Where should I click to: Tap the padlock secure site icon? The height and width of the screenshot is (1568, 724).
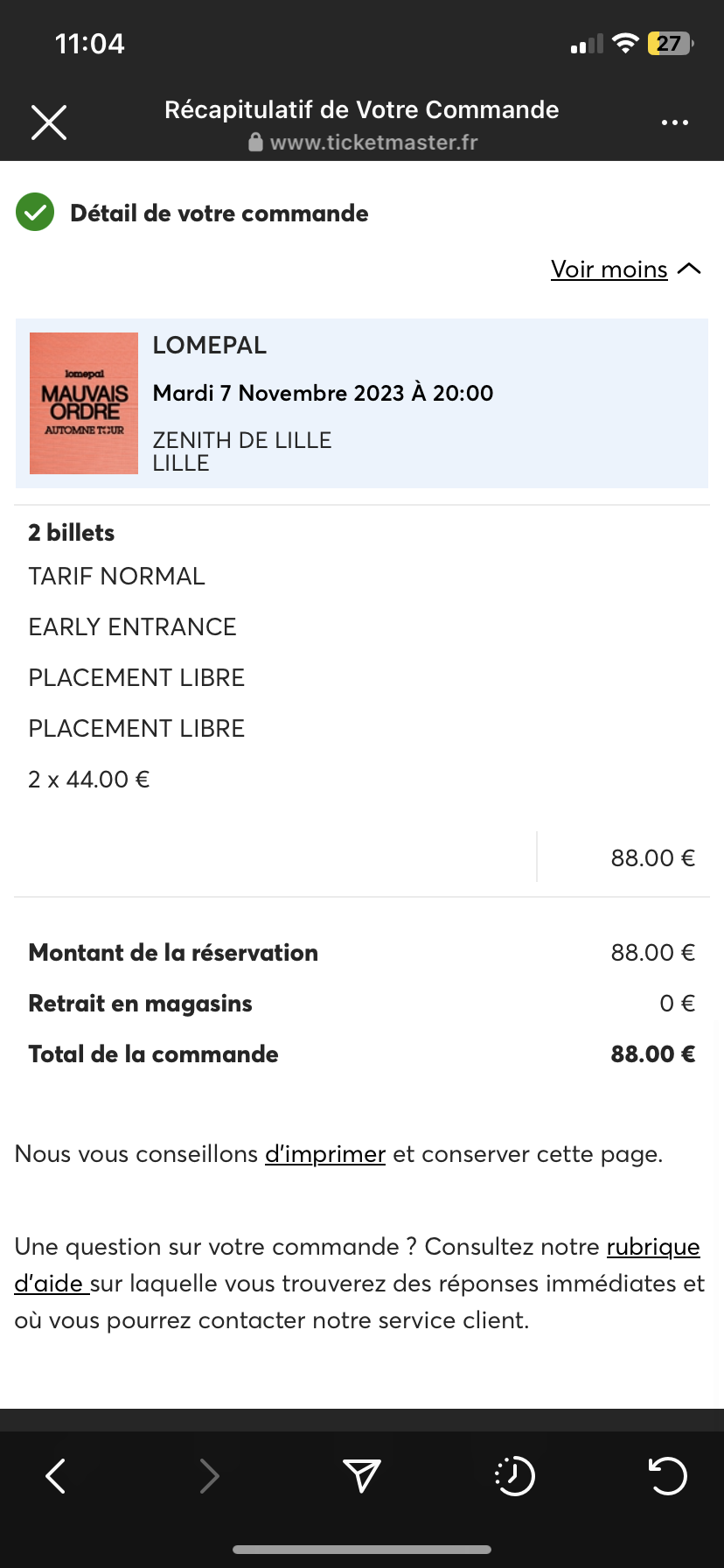(255, 142)
